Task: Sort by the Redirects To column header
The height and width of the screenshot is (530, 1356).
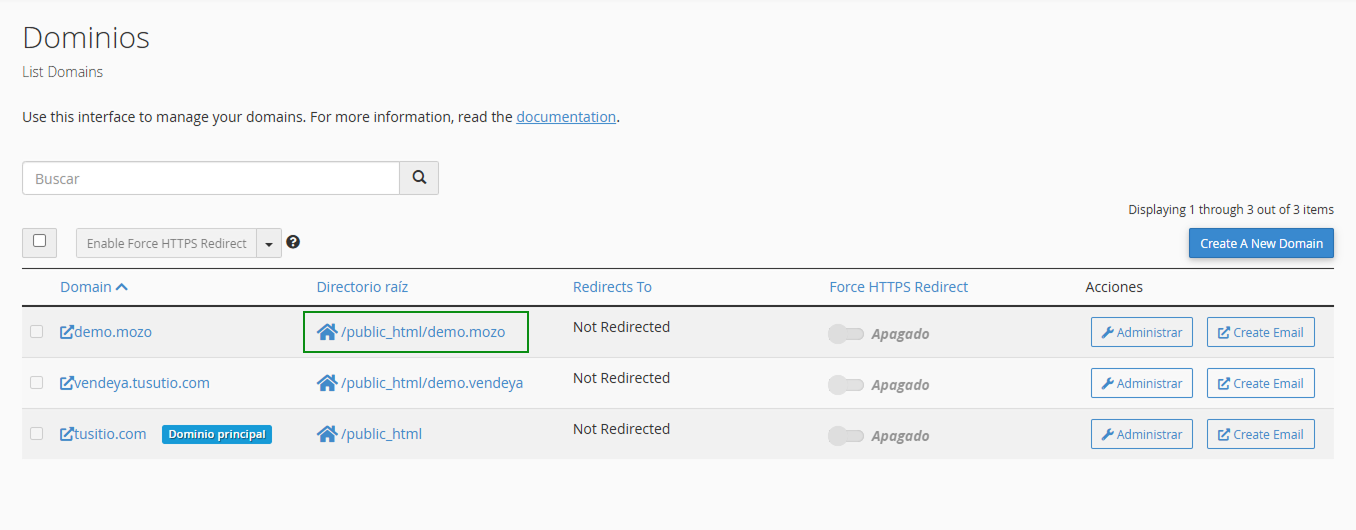Action: click(x=612, y=287)
